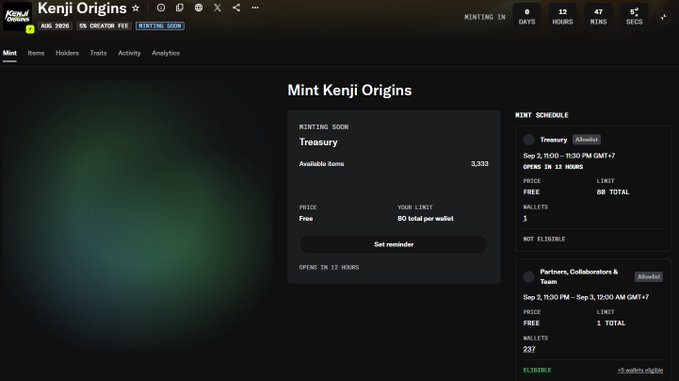Click the "+5 wallets eligible" link
This screenshot has height=381, width=679.
pos(640,370)
